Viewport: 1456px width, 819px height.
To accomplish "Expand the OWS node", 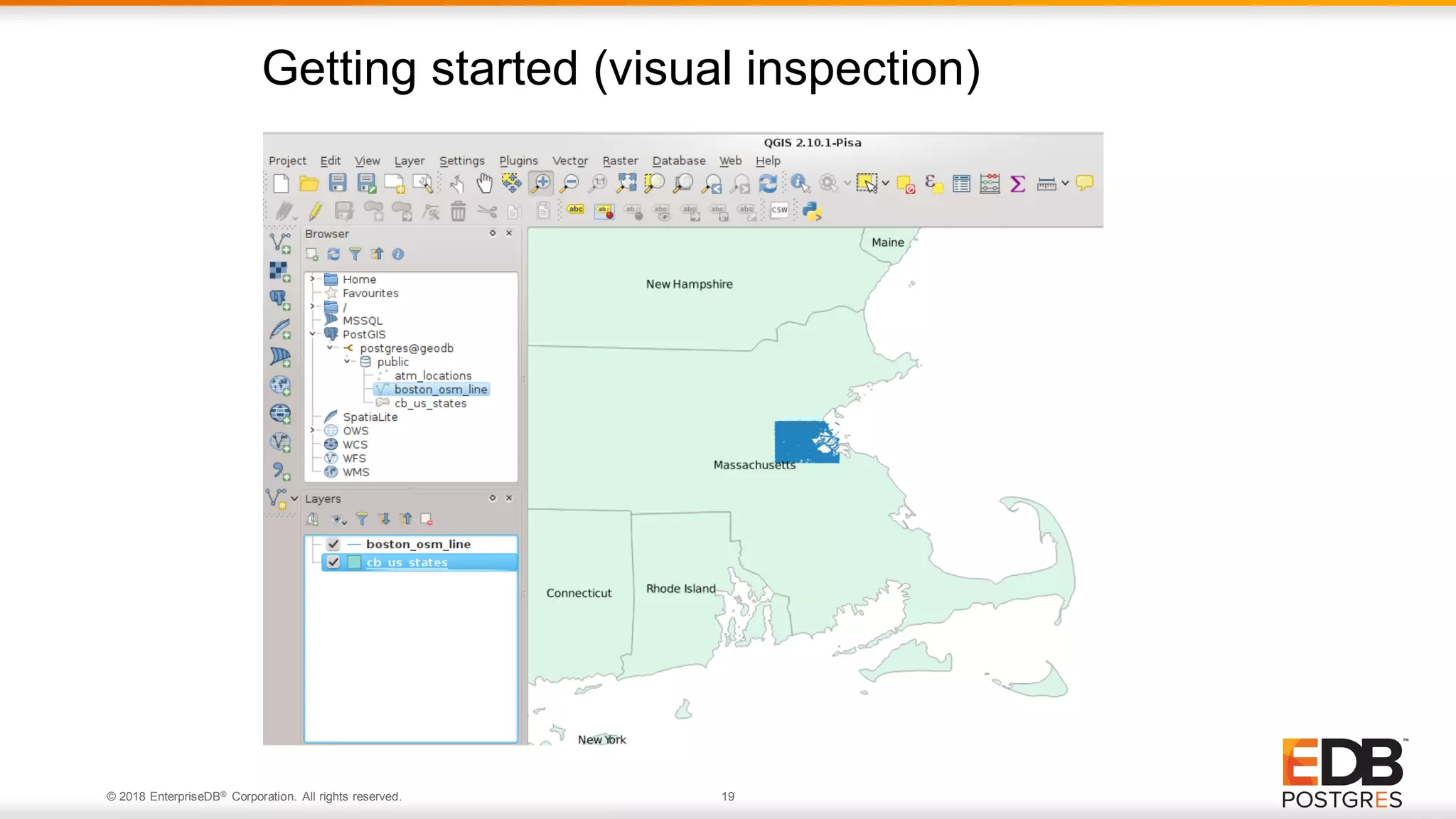I will point(312,430).
